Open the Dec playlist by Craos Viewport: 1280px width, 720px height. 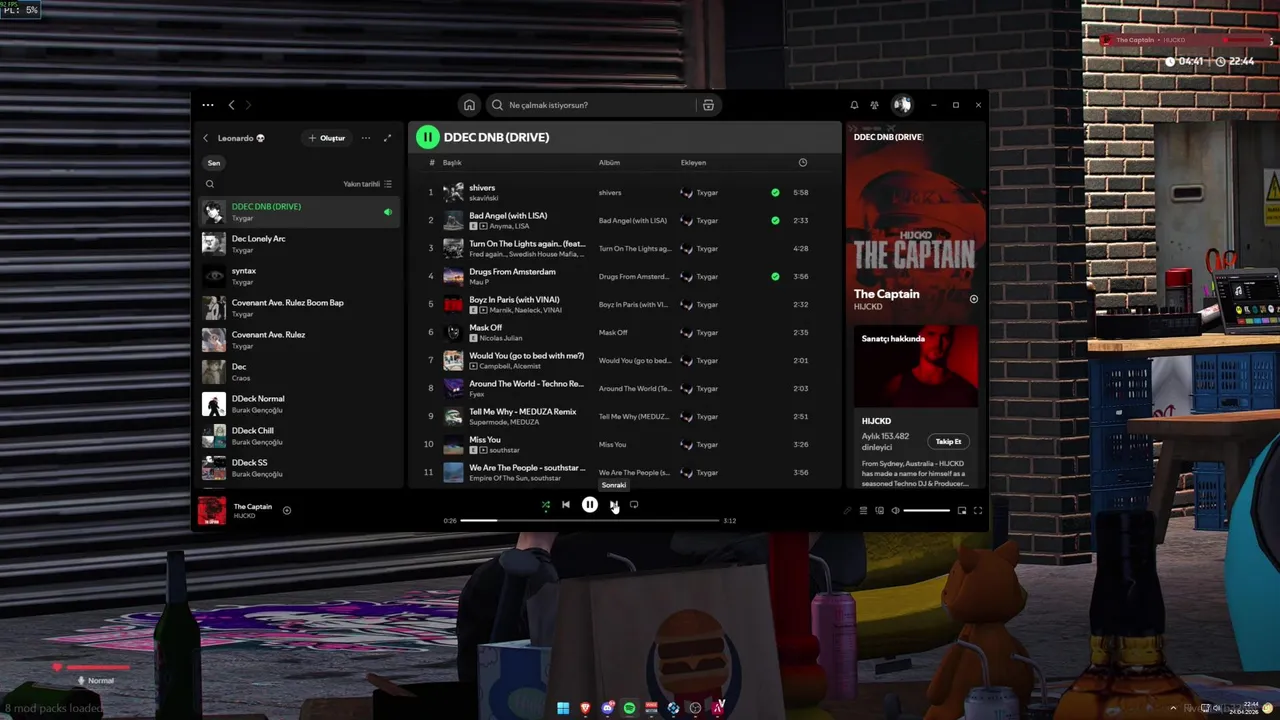[299, 372]
